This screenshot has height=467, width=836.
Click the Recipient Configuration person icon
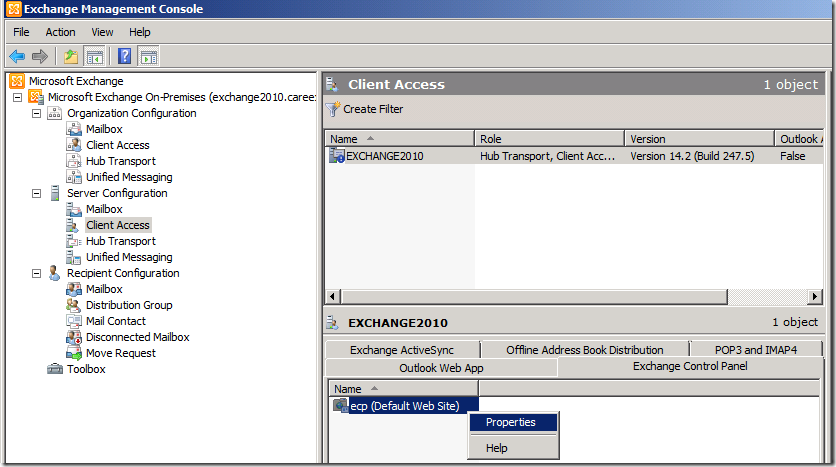[54, 273]
